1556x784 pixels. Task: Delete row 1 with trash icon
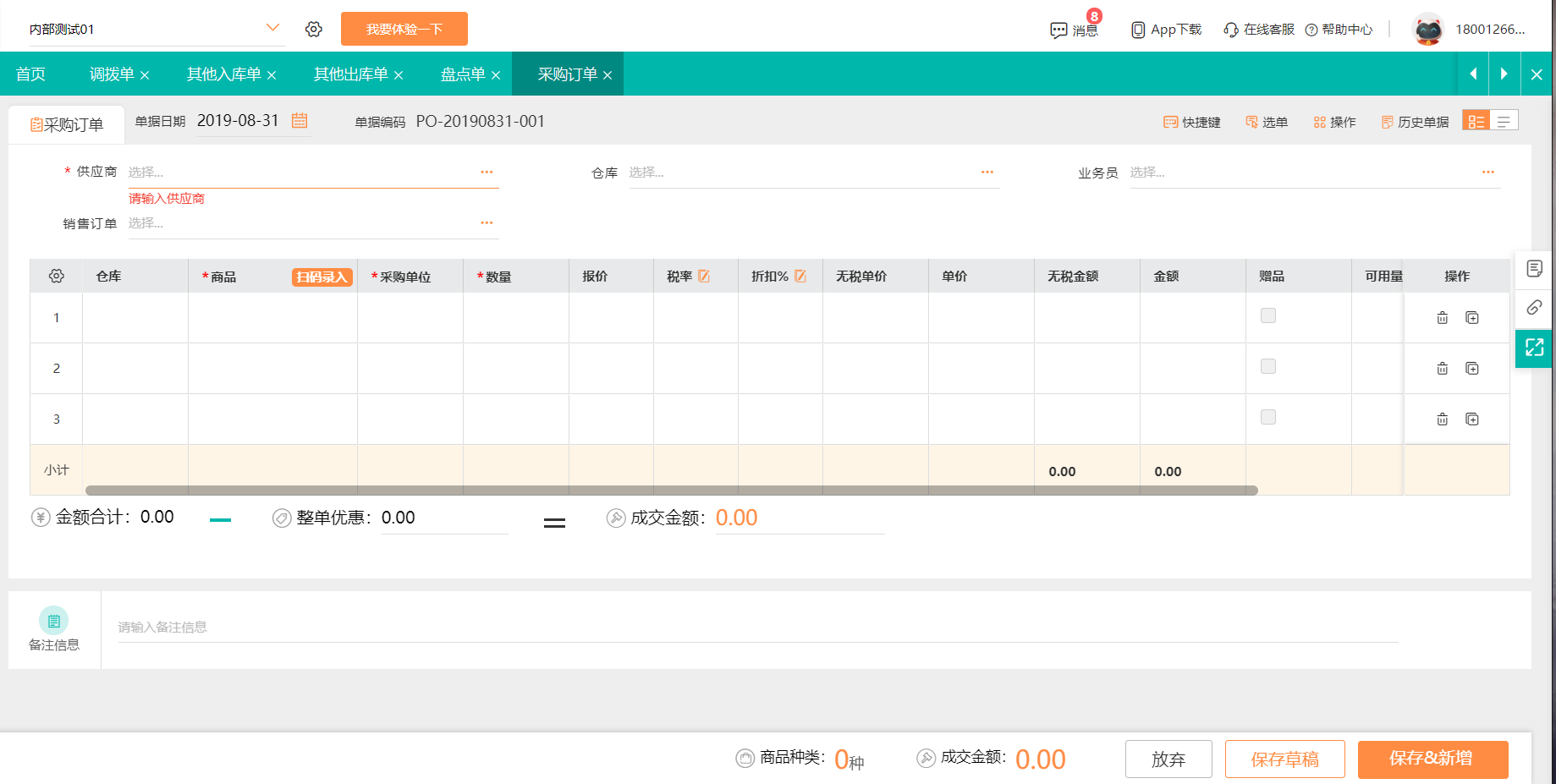[1443, 318]
